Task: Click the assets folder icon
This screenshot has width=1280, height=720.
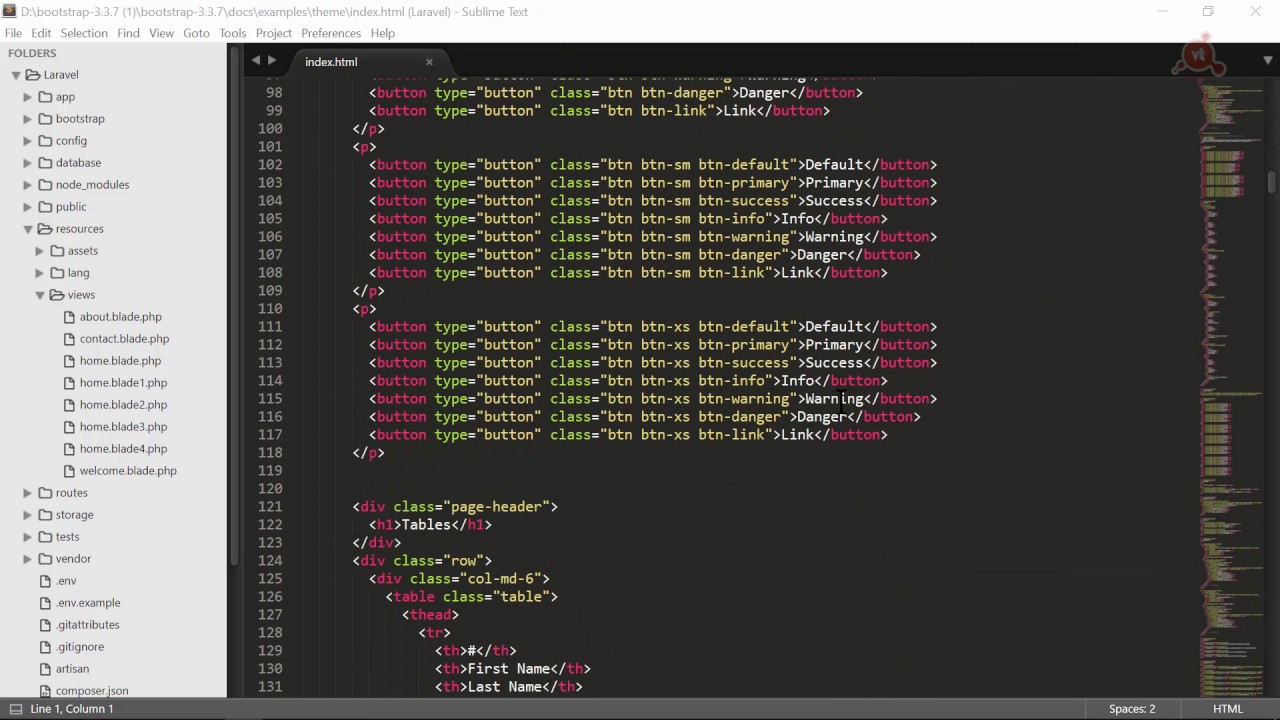Action: coord(57,251)
